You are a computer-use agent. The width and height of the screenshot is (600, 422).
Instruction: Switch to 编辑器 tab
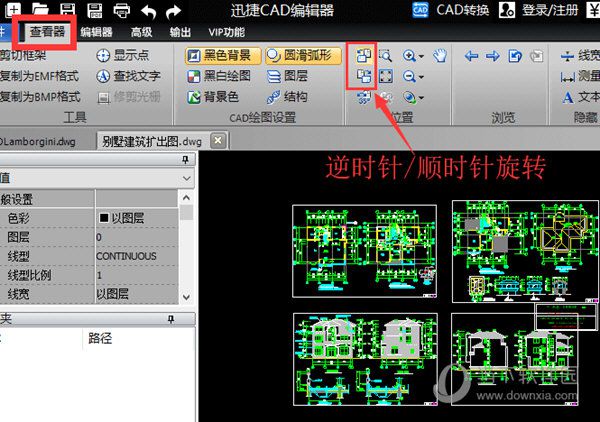pos(96,32)
